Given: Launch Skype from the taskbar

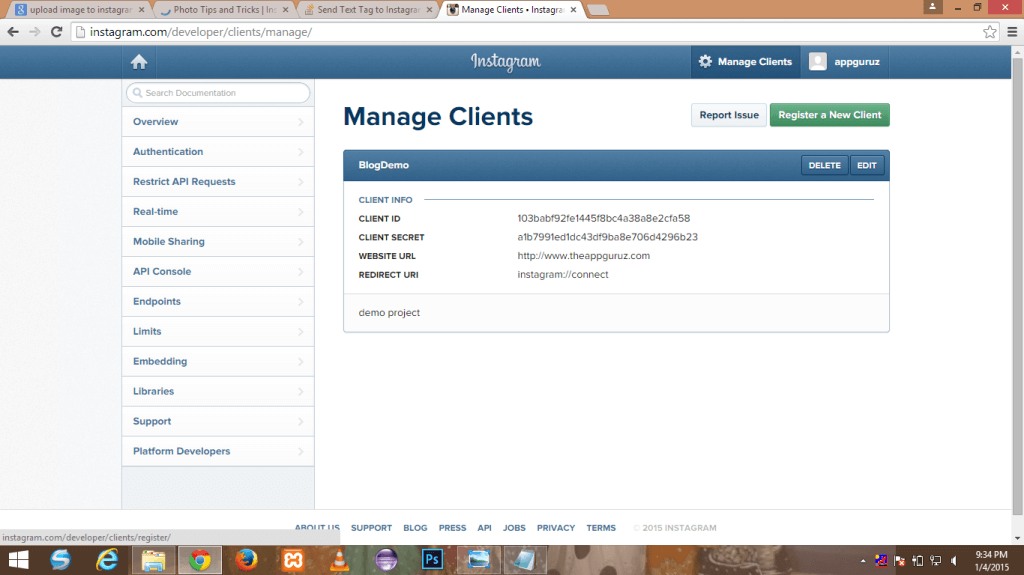Looking at the screenshot, I should pyautogui.click(x=61, y=560).
